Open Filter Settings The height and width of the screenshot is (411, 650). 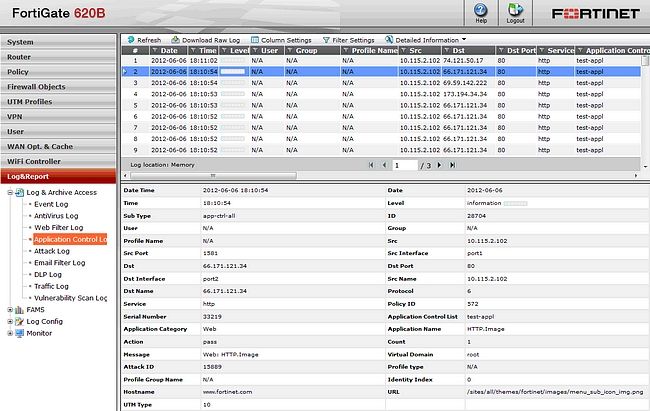click(348, 40)
